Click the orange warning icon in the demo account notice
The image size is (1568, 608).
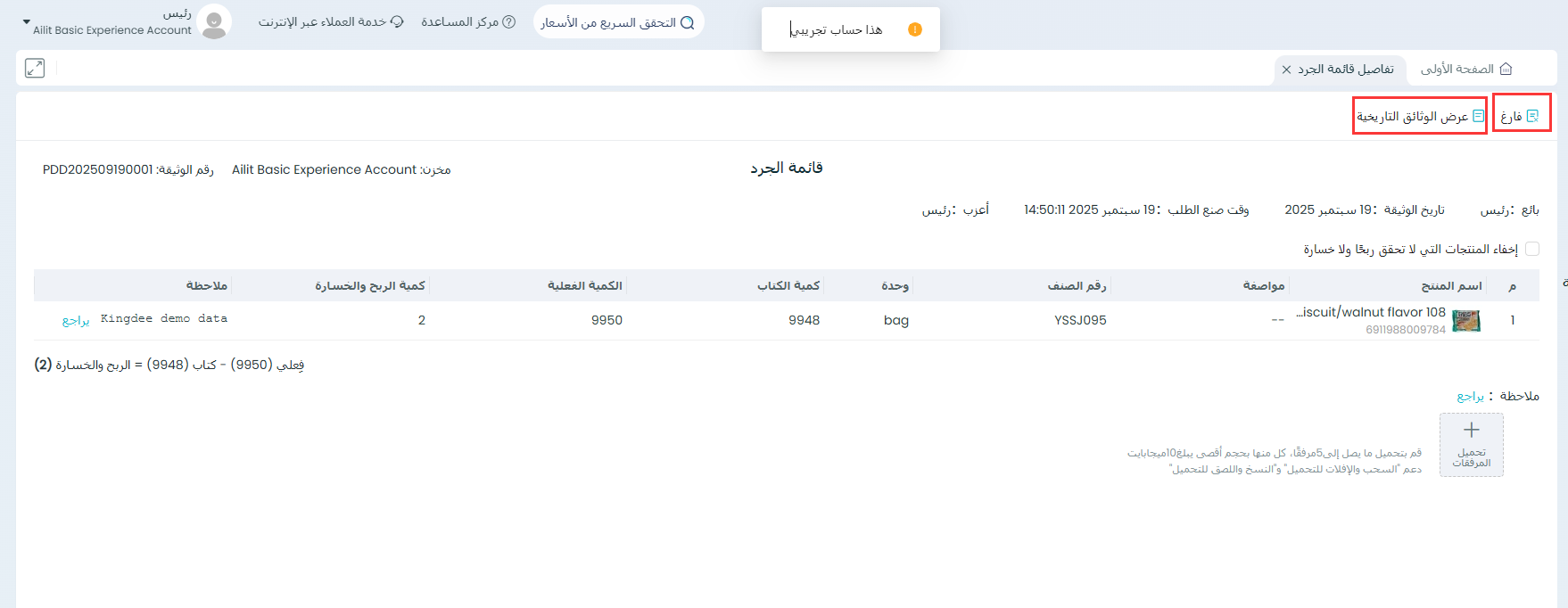(x=914, y=29)
